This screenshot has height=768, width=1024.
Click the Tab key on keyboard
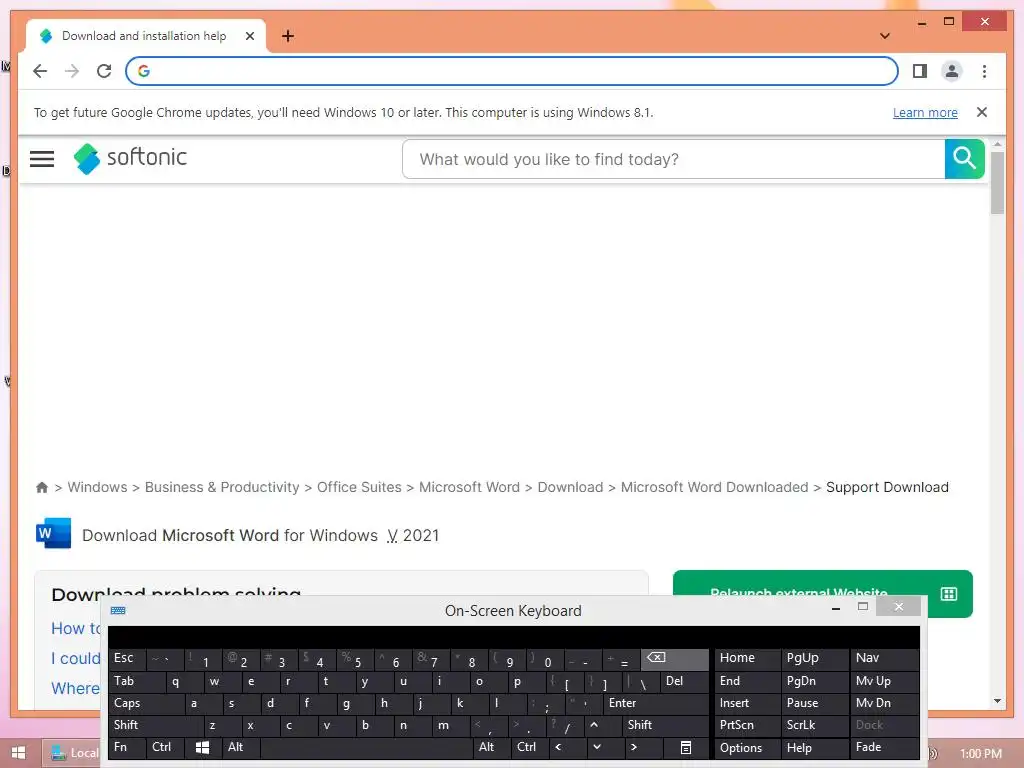click(x=136, y=681)
